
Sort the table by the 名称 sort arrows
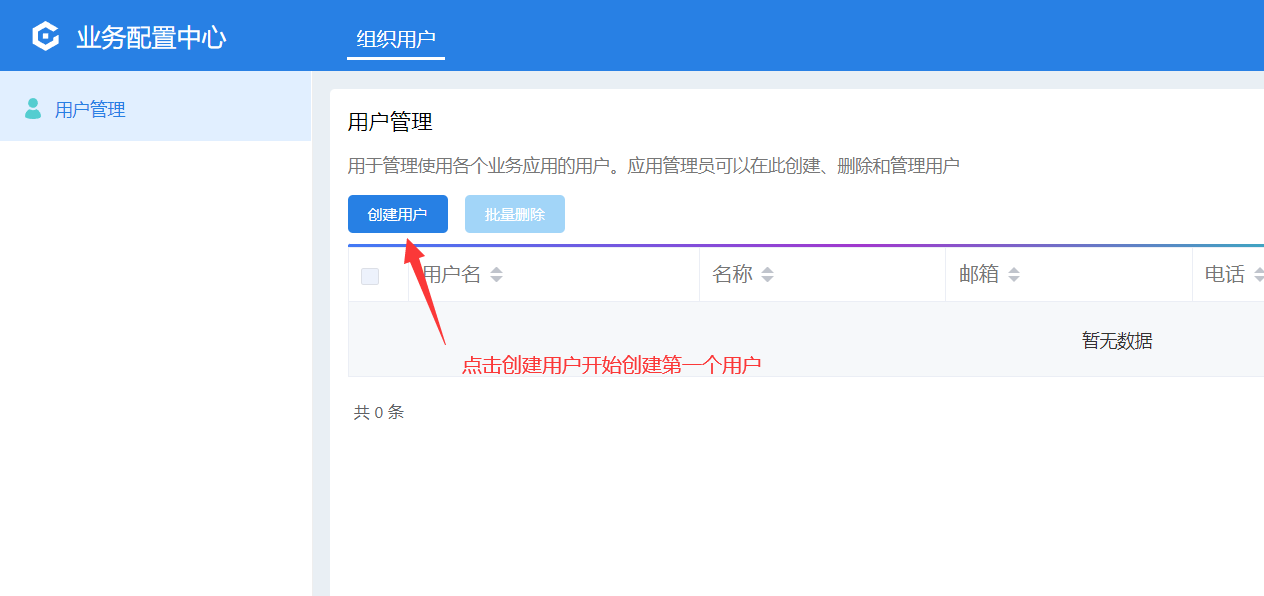pyautogui.click(x=767, y=275)
